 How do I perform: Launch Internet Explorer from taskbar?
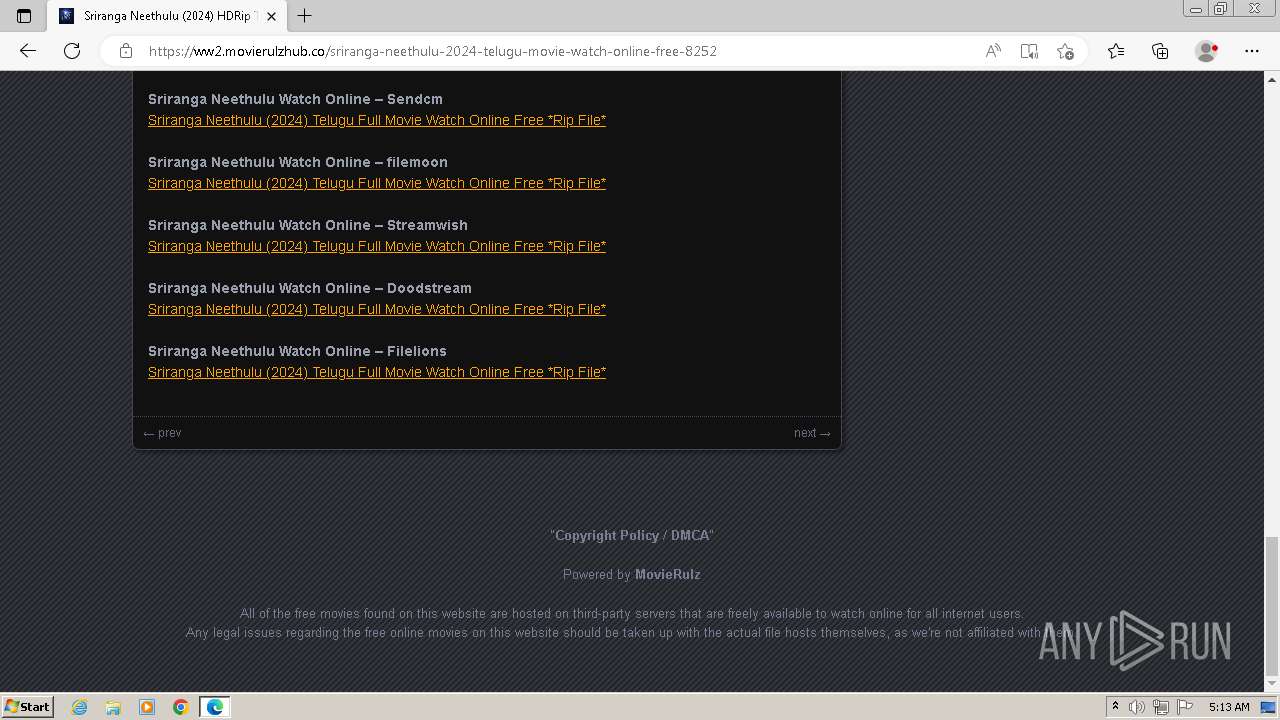[80, 707]
